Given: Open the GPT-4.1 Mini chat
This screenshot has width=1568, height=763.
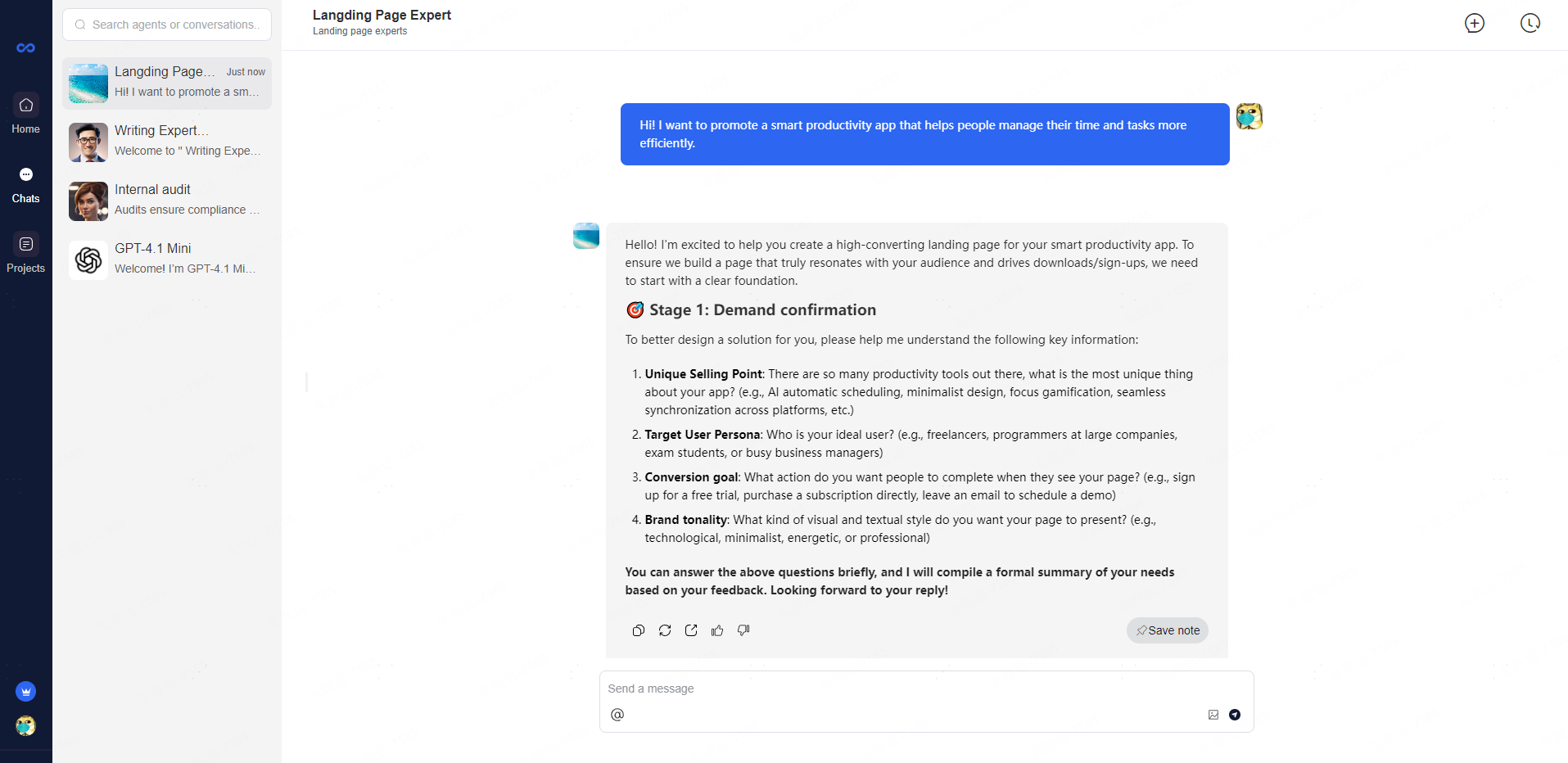Looking at the screenshot, I should [167, 259].
